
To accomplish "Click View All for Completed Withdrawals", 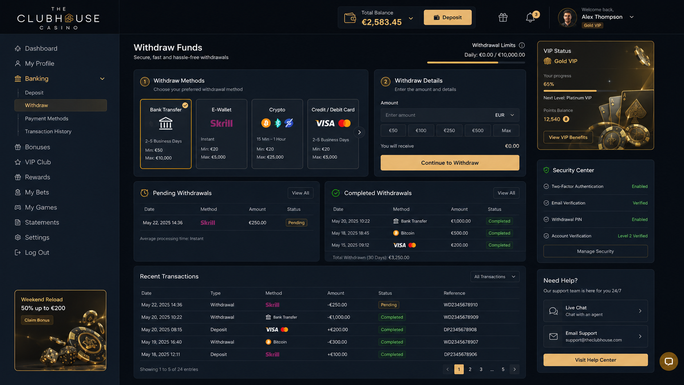I will pos(506,193).
